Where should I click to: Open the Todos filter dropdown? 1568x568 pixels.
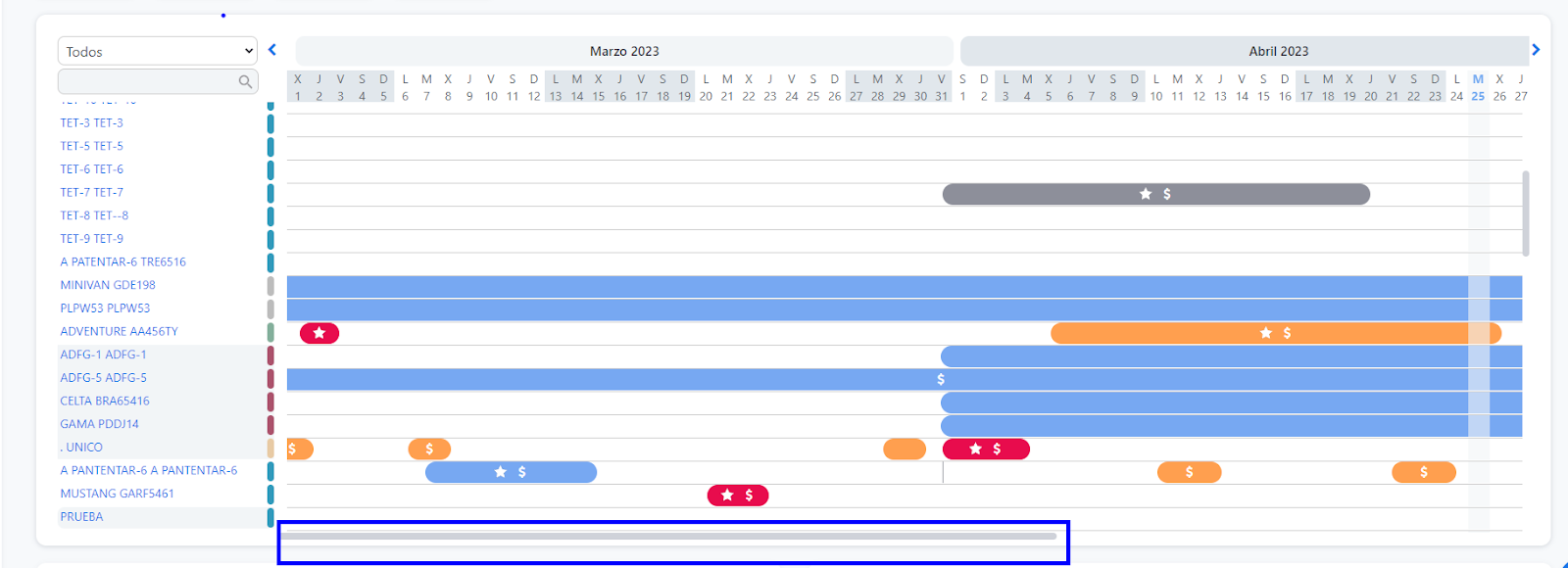click(x=158, y=51)
